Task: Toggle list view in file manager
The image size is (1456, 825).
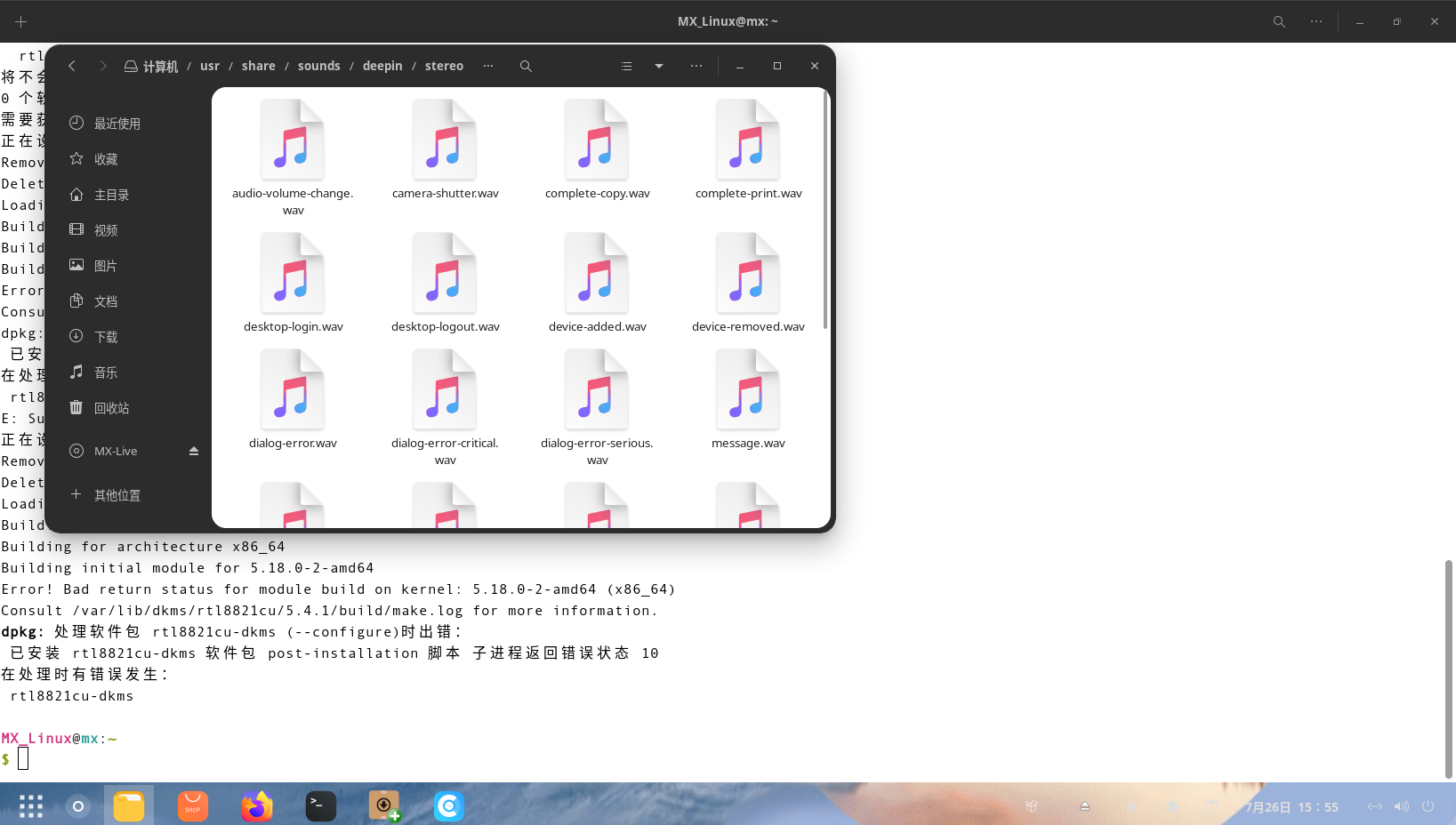Action: [626, 66]
